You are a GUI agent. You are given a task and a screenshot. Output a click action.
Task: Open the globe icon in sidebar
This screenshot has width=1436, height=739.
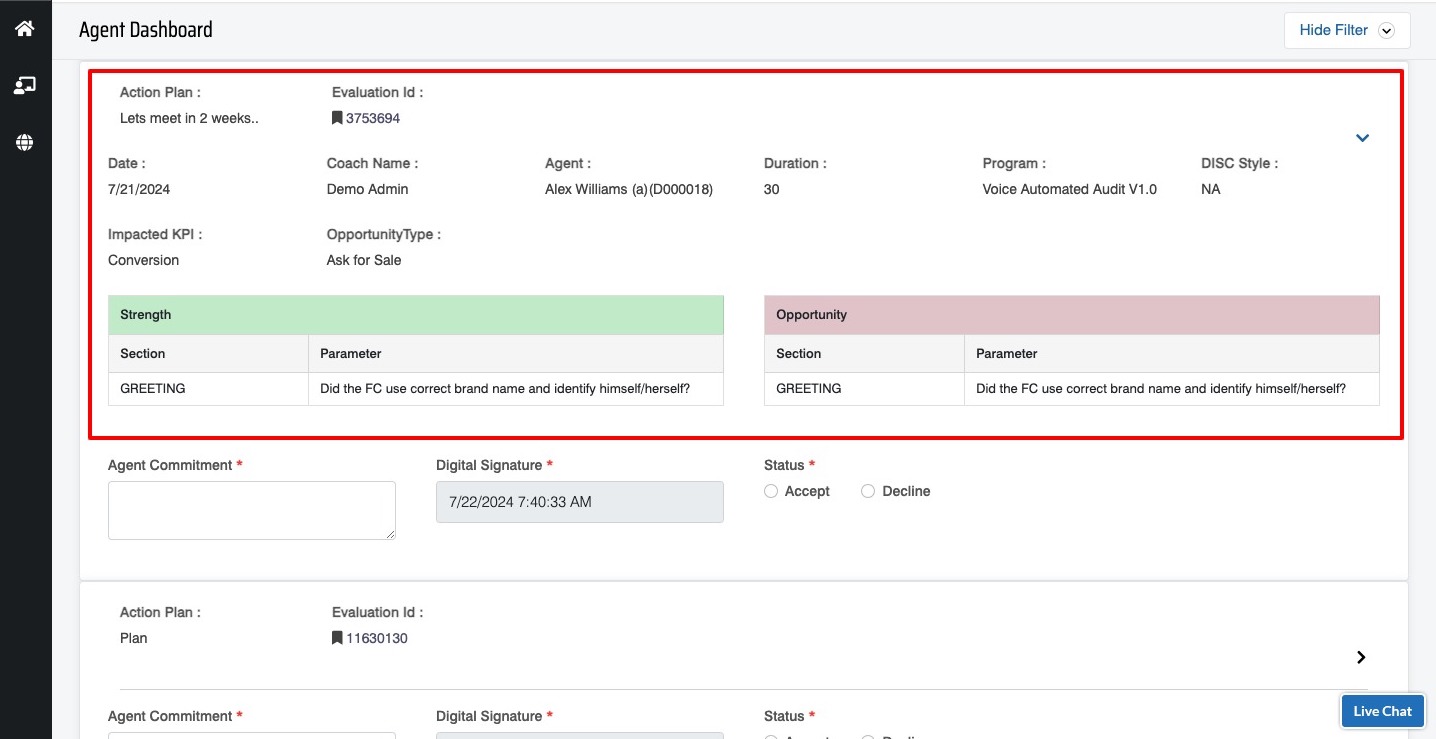[x=25, y=142]
